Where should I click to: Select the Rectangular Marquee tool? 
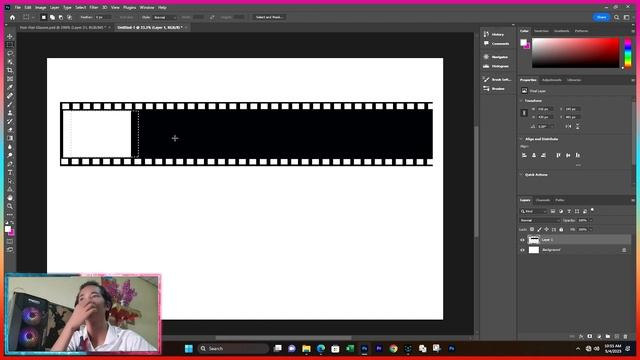pyautogui.click(x=10, y=44)
